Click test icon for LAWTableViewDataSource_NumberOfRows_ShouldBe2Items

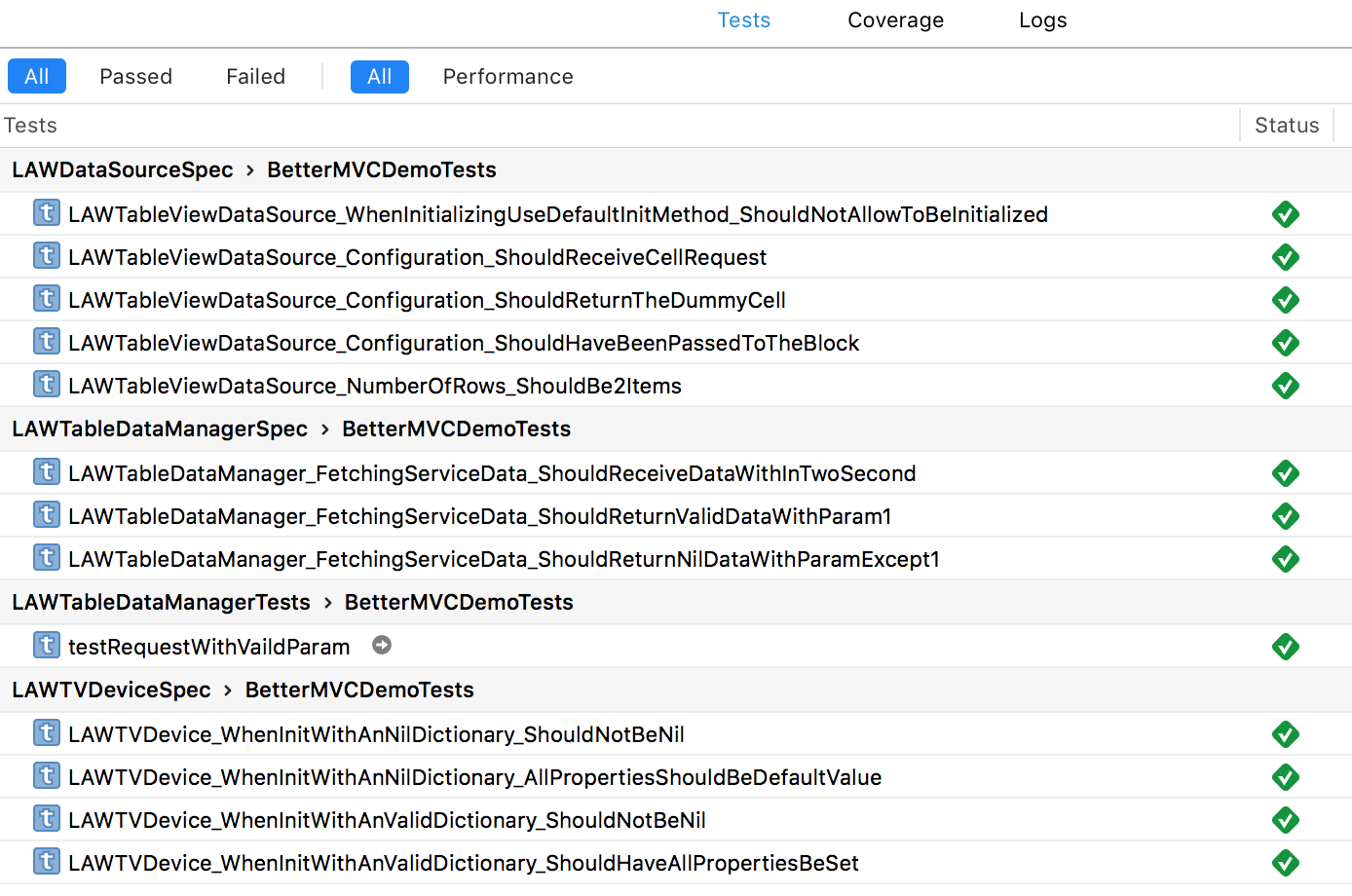point(46,385)
